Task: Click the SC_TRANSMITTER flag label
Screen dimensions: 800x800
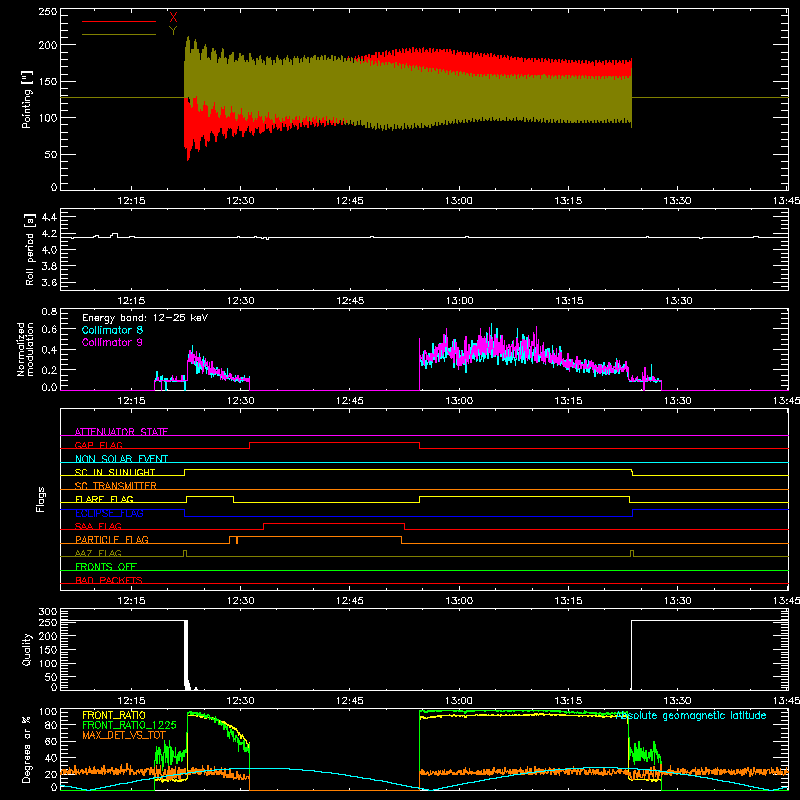Action: point(116,486)
